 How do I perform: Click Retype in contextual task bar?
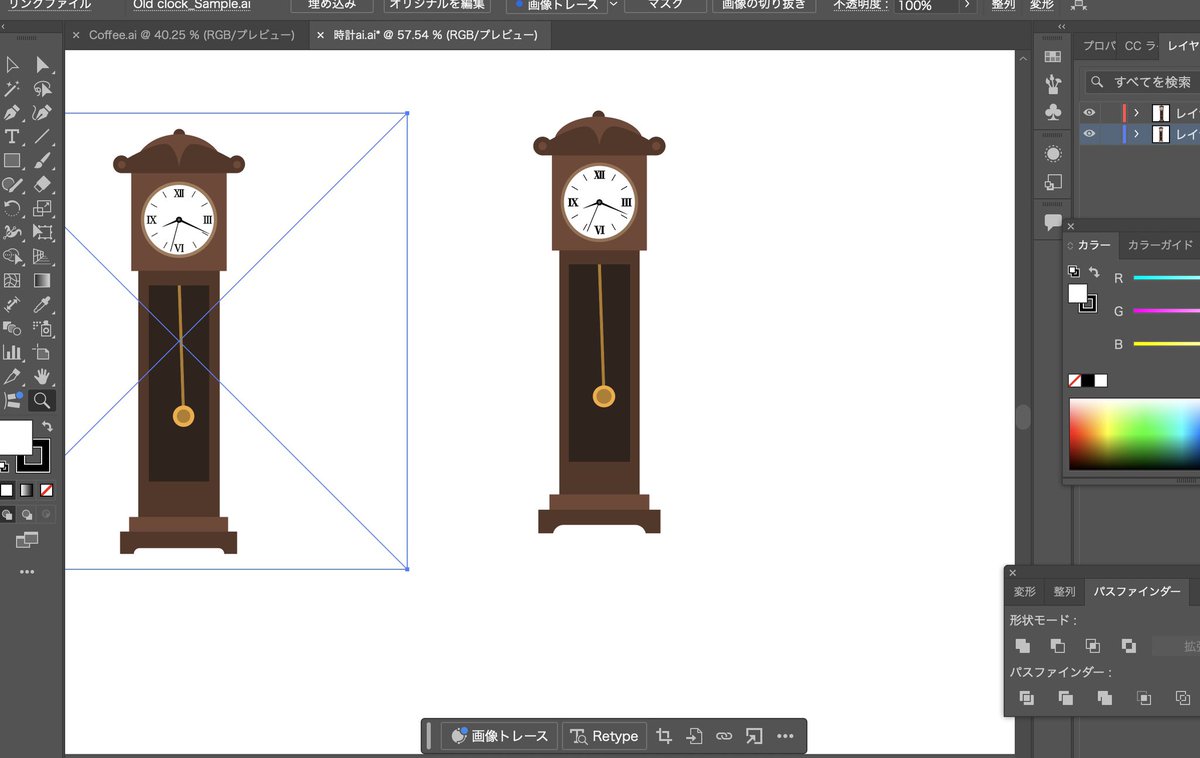[x=605, y=736]
